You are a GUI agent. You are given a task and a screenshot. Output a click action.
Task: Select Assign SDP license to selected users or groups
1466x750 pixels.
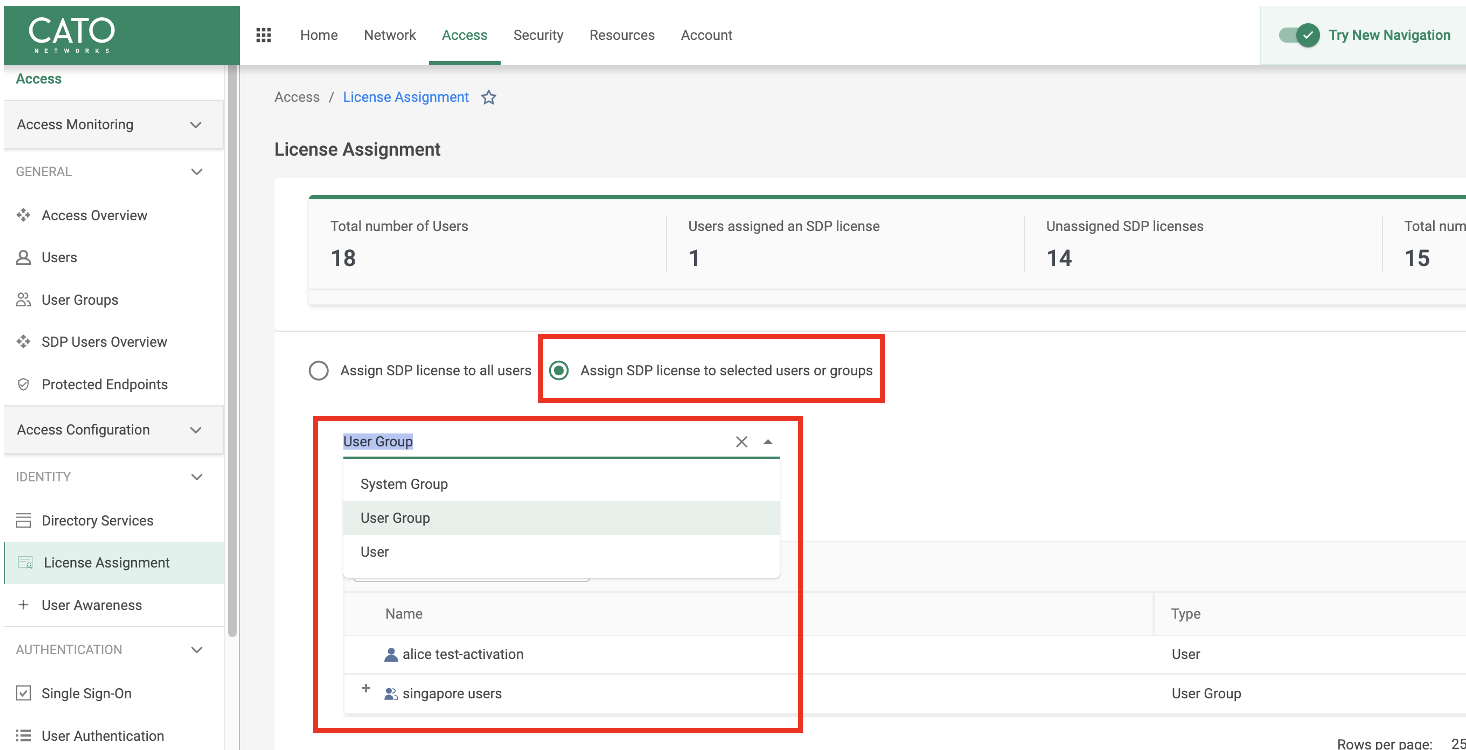tap(557, 369)
